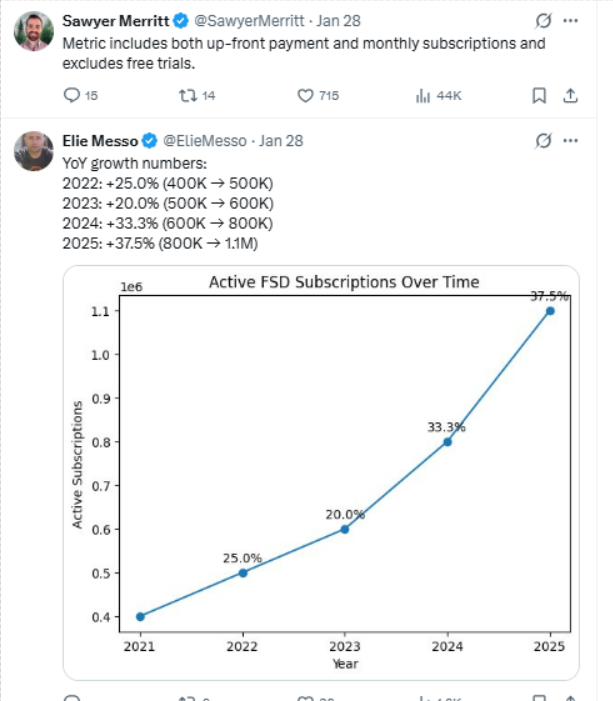Enlarge the Active FSD Subscriptions chart image
613x701 pixels.
tap(320, 470)
